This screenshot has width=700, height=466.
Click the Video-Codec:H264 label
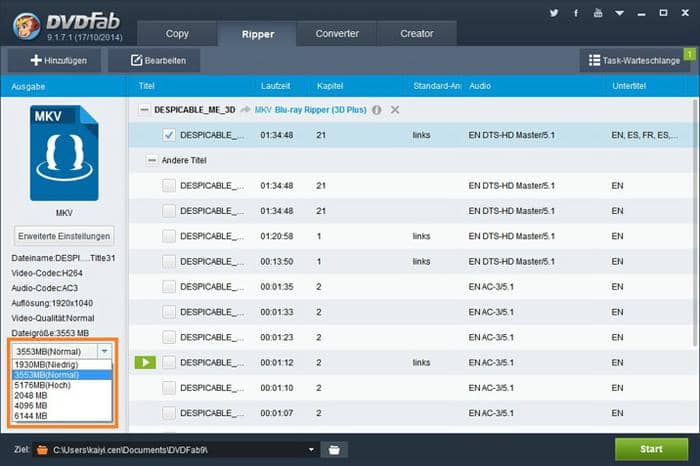tap(47, 273)
